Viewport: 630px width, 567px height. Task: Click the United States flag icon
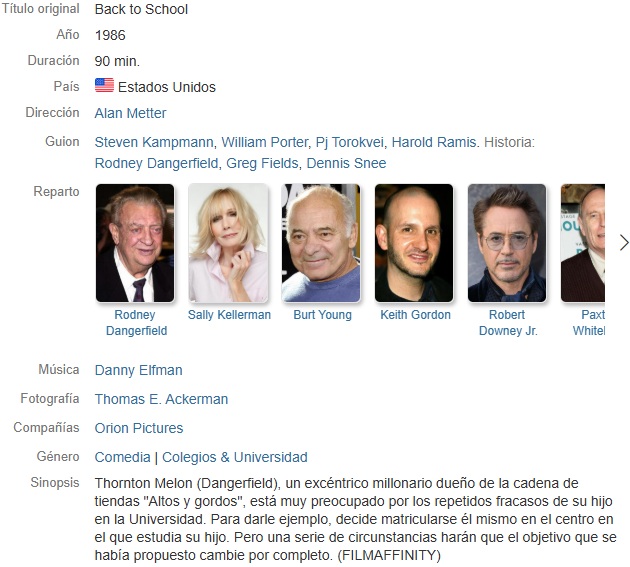pos(104,85)
